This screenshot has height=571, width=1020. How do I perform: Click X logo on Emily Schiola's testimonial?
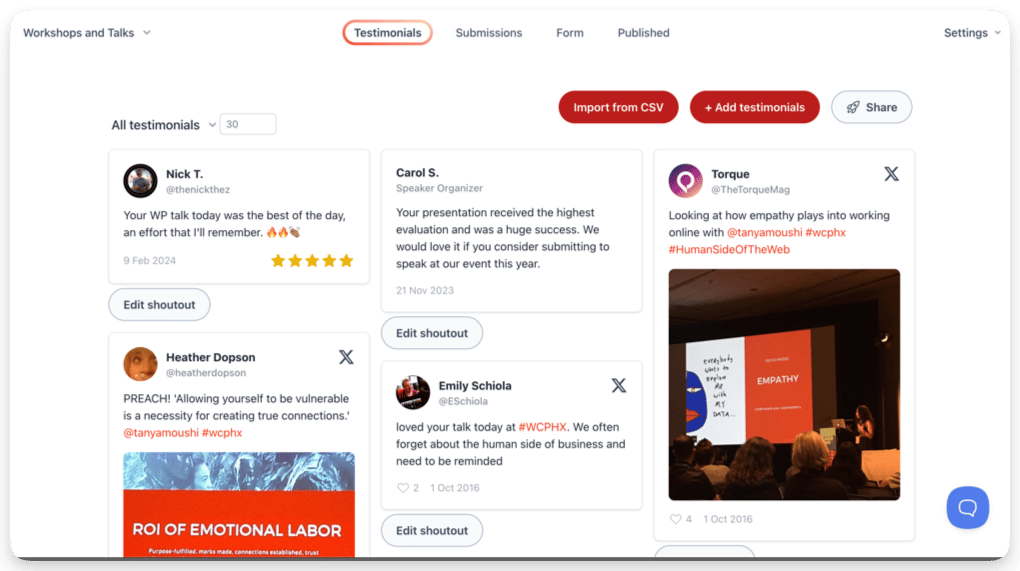(x=619, y=386)
